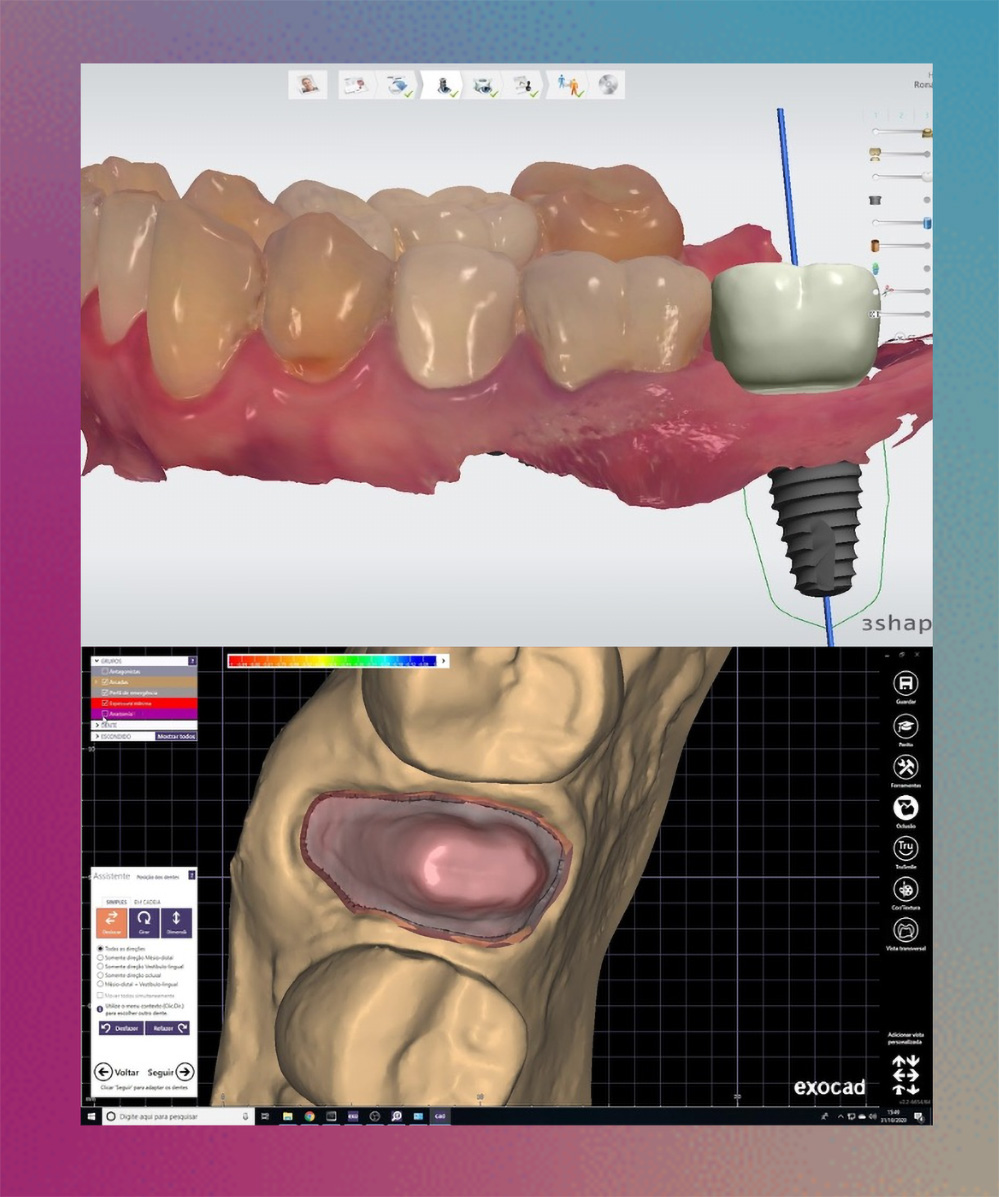Open the Perito expert mode icon

click(905, 726)
